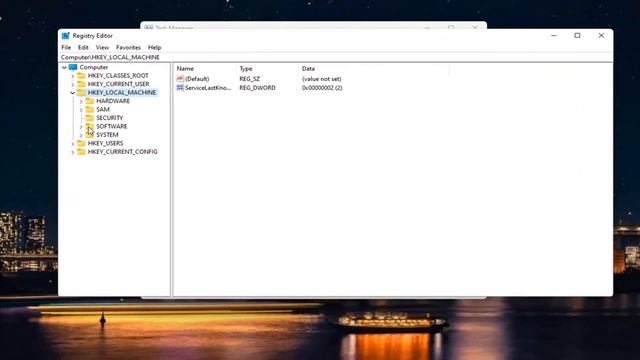This screenshot has height=360, width=640.
Task: Select the Computer tree label
Action: (x=94, y=67)
